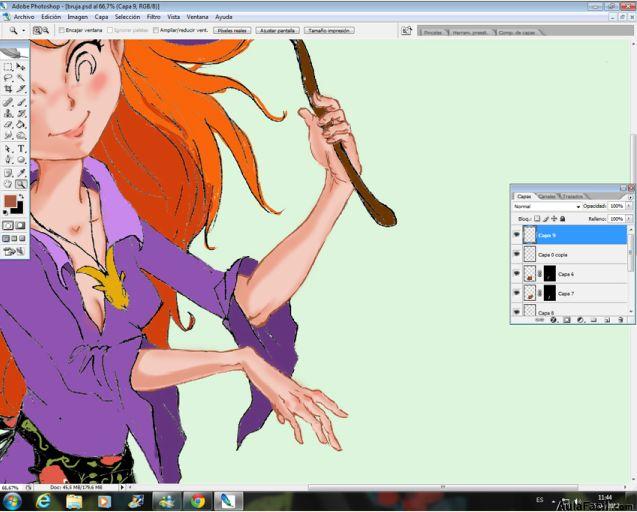Open Zoom tool preset picker arrow

point(24,30)
